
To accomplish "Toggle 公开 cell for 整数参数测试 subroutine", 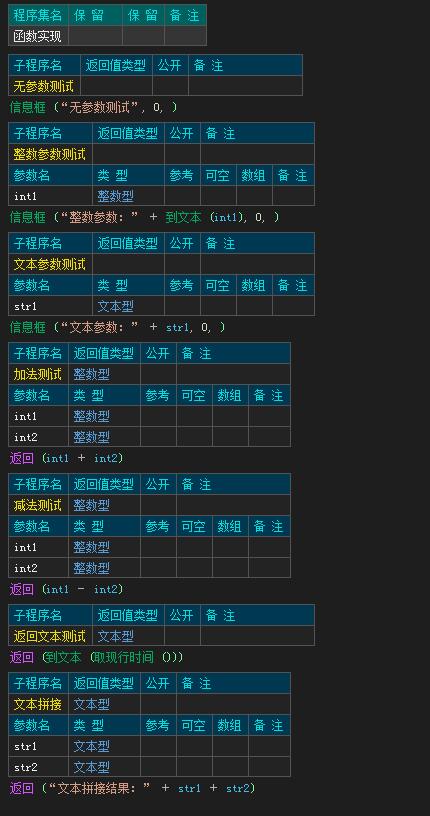I will click(182, 154).
